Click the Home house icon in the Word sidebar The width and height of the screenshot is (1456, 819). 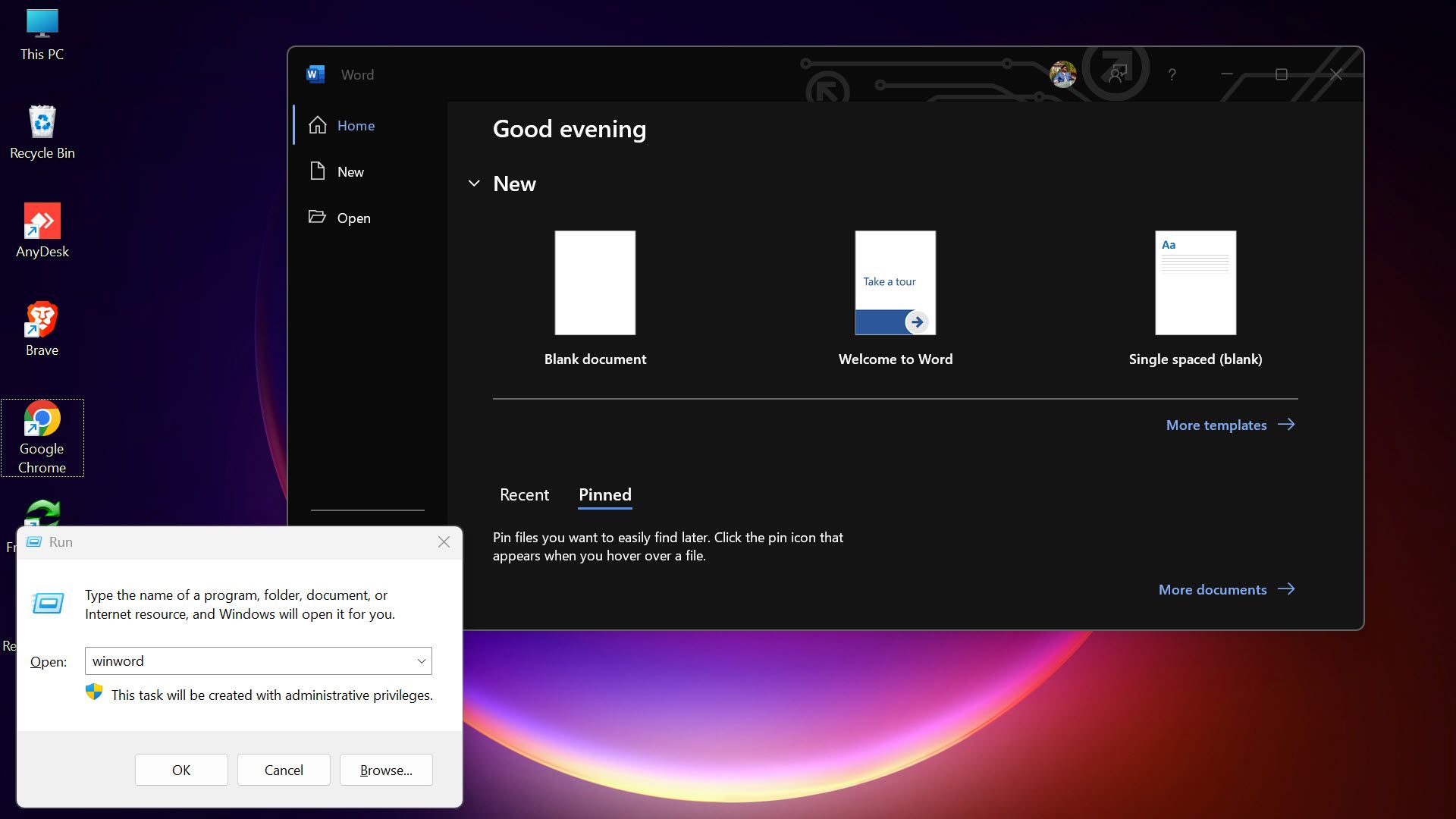318,125
